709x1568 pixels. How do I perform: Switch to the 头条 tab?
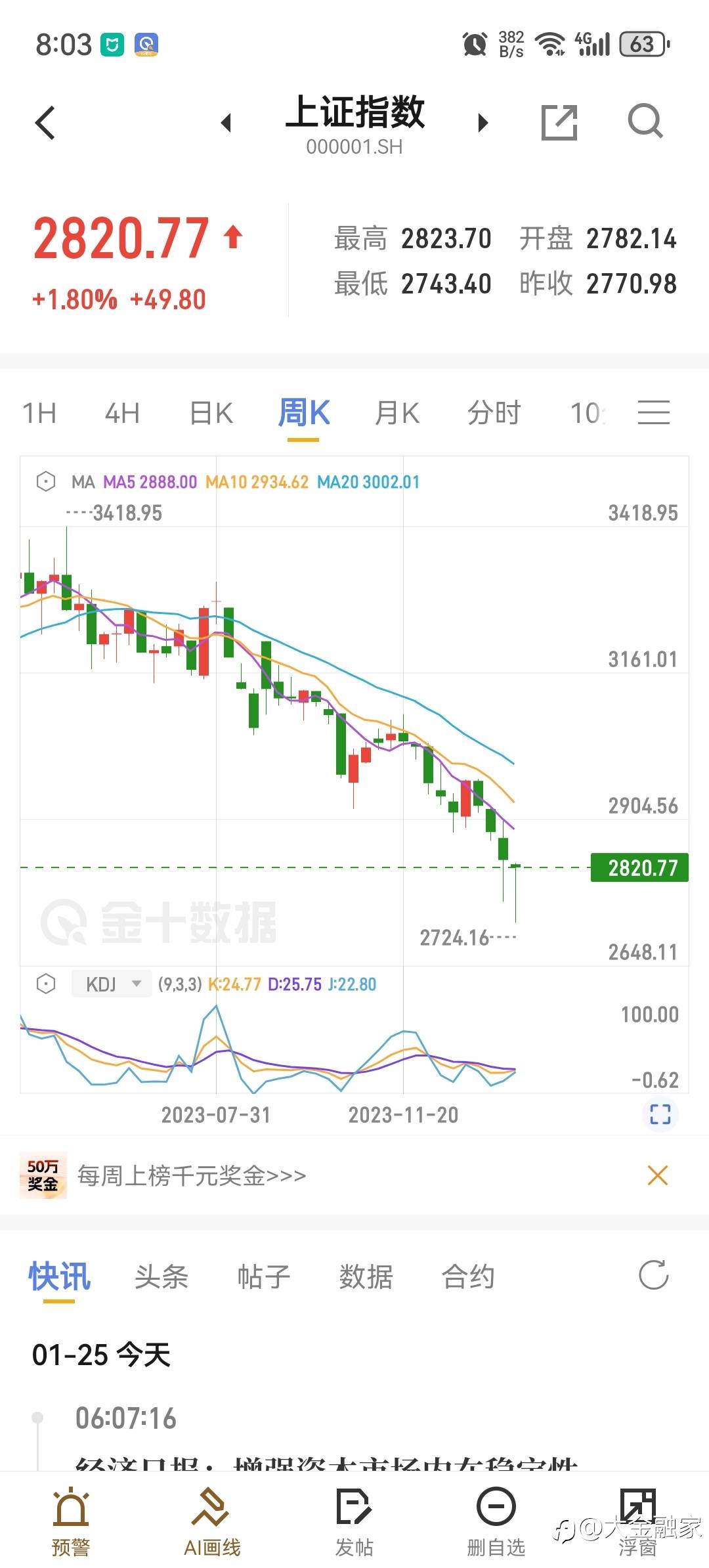pos(161,1277)
